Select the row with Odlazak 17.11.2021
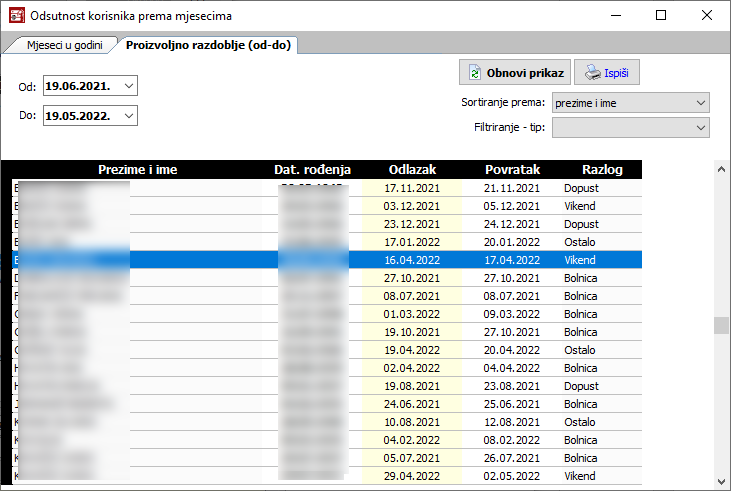Image resolution: width=731 pixels, height=491 pixels. (411, 188)
